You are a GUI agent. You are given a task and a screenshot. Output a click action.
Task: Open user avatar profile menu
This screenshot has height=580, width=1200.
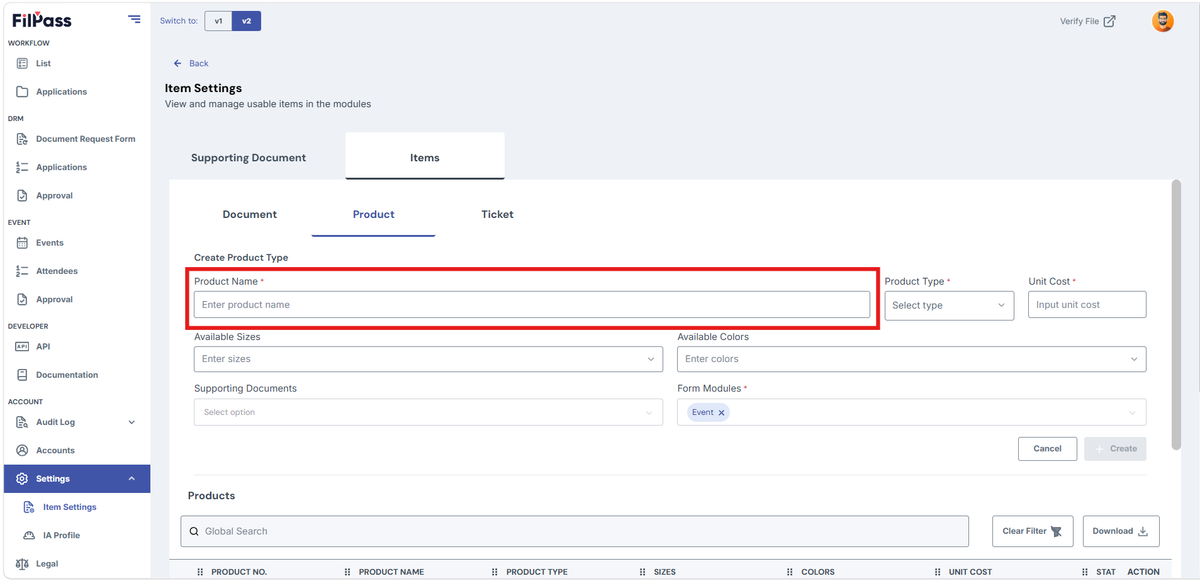click(x=1162, y=21)
